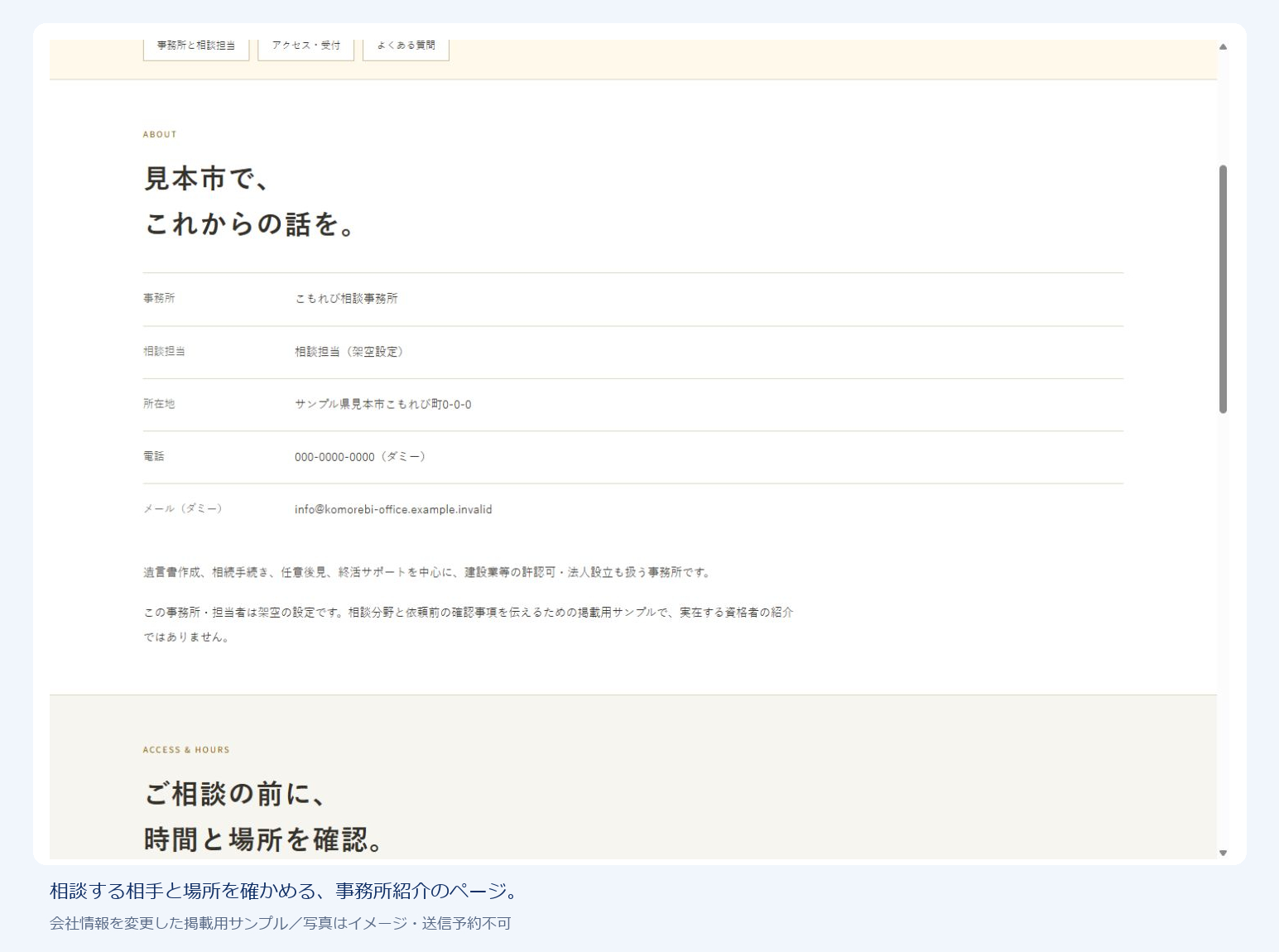Select the ABOUT section label
Screen dimensions: 1279x952
[160, 134]
